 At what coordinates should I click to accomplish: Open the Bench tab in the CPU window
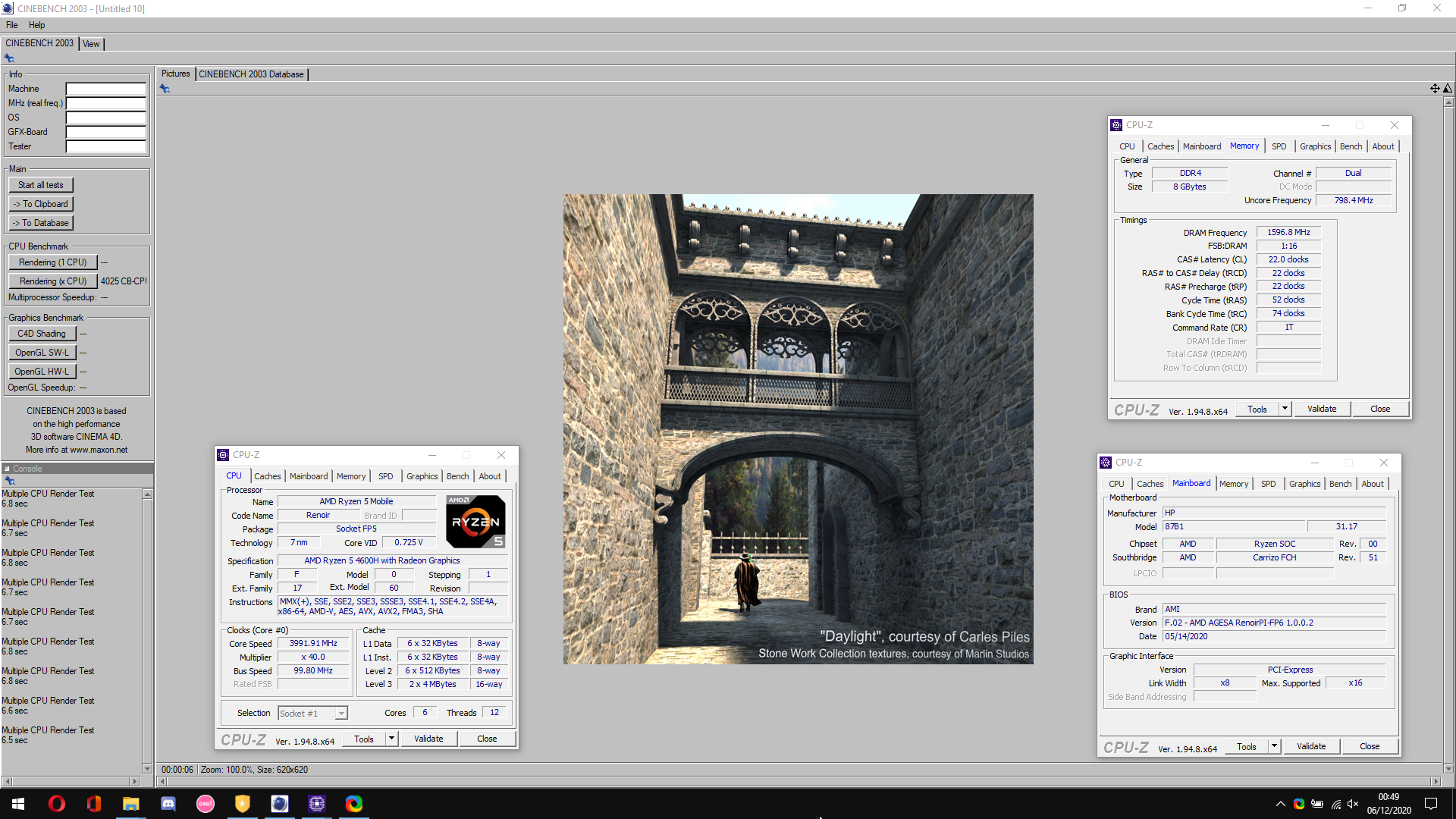coord(457,476)
